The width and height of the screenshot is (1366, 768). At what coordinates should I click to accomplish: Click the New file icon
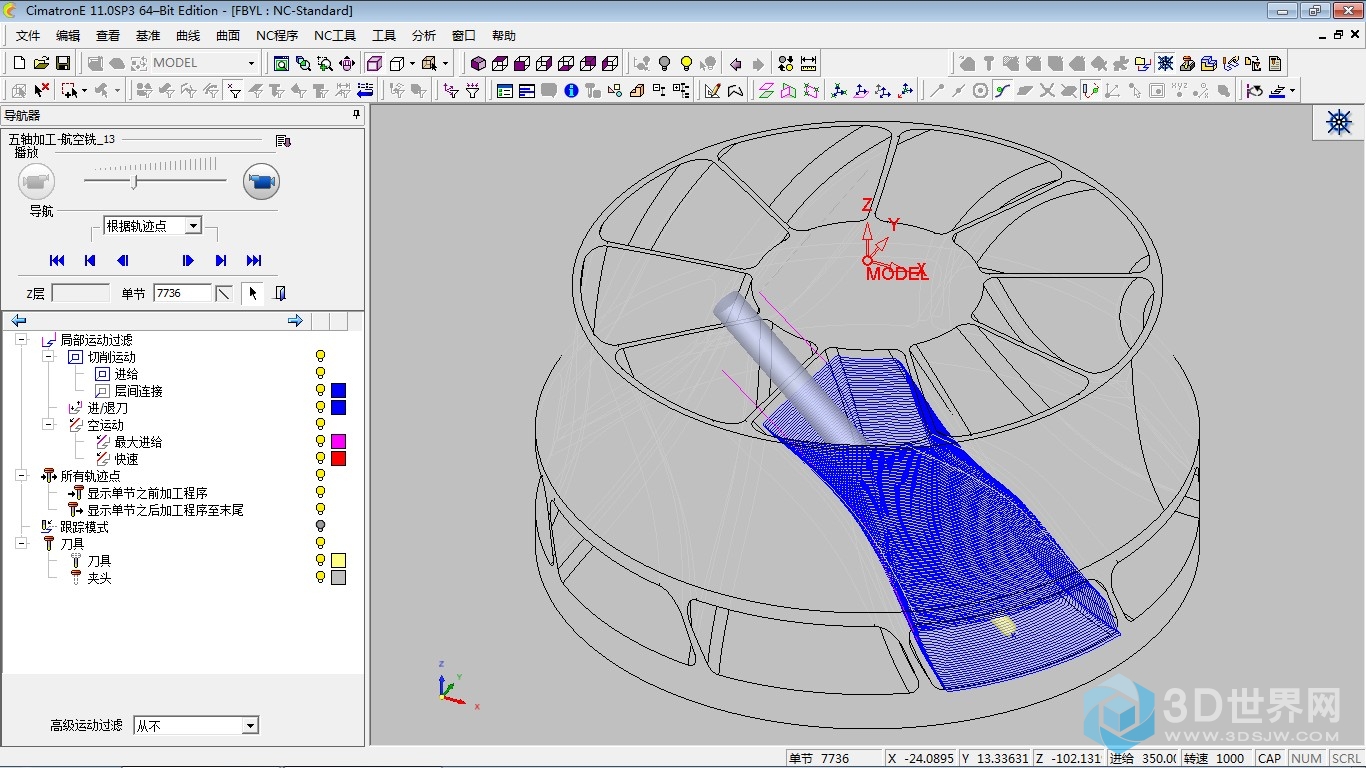coord(19,63)
